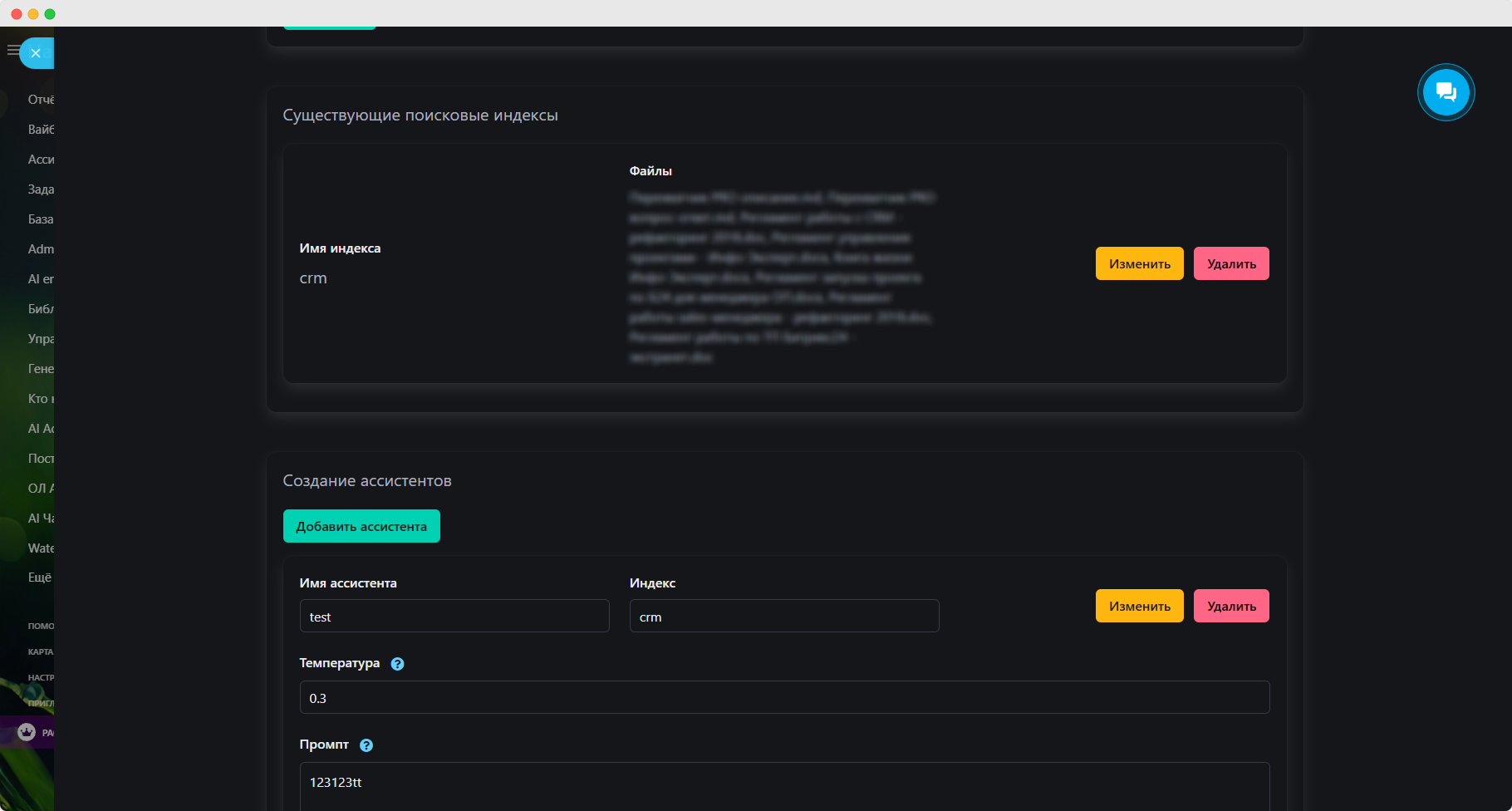Open the 'ПОМО' sidebar link
1512x811 pixels.
(41, 626)
